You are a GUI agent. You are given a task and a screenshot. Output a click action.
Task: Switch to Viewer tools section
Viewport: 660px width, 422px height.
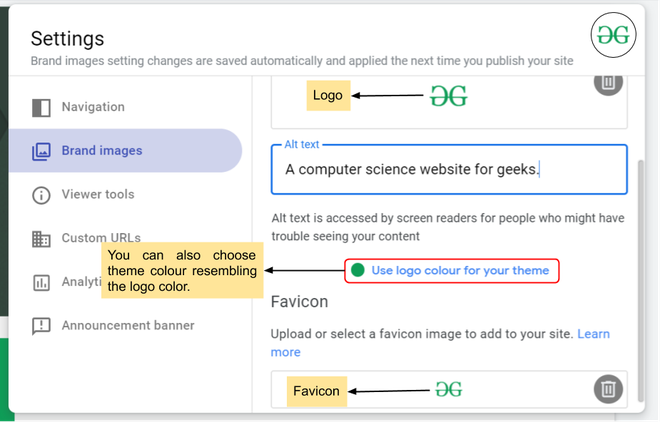pos(98,195)
